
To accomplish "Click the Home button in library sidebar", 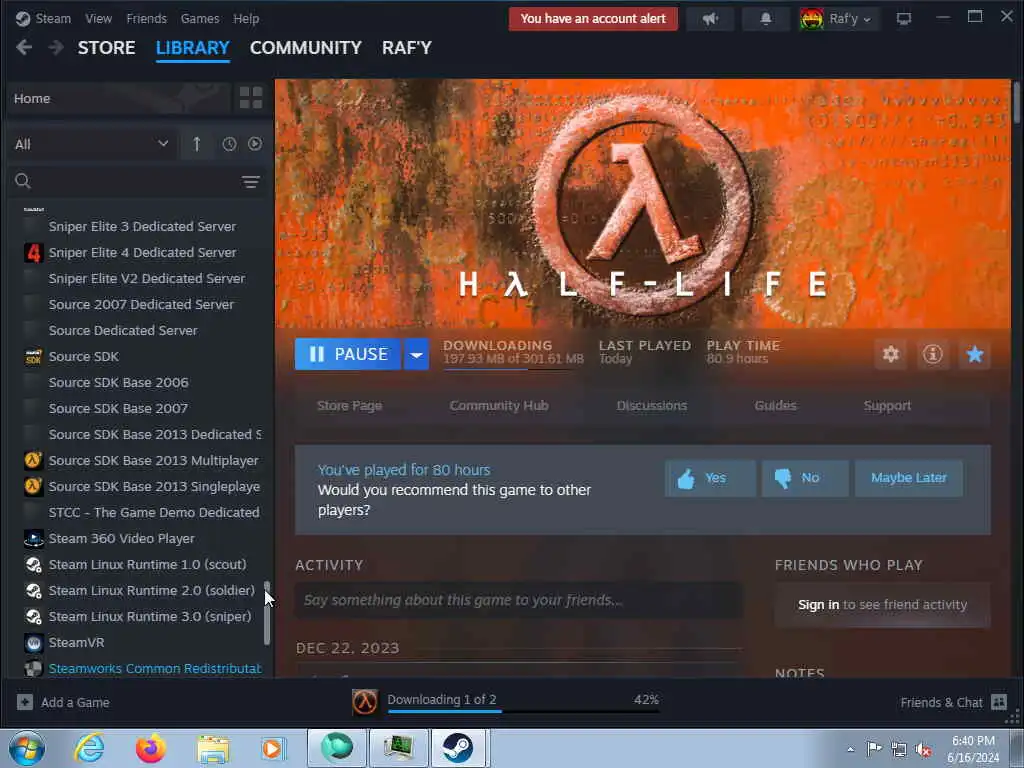I will 119,98.
